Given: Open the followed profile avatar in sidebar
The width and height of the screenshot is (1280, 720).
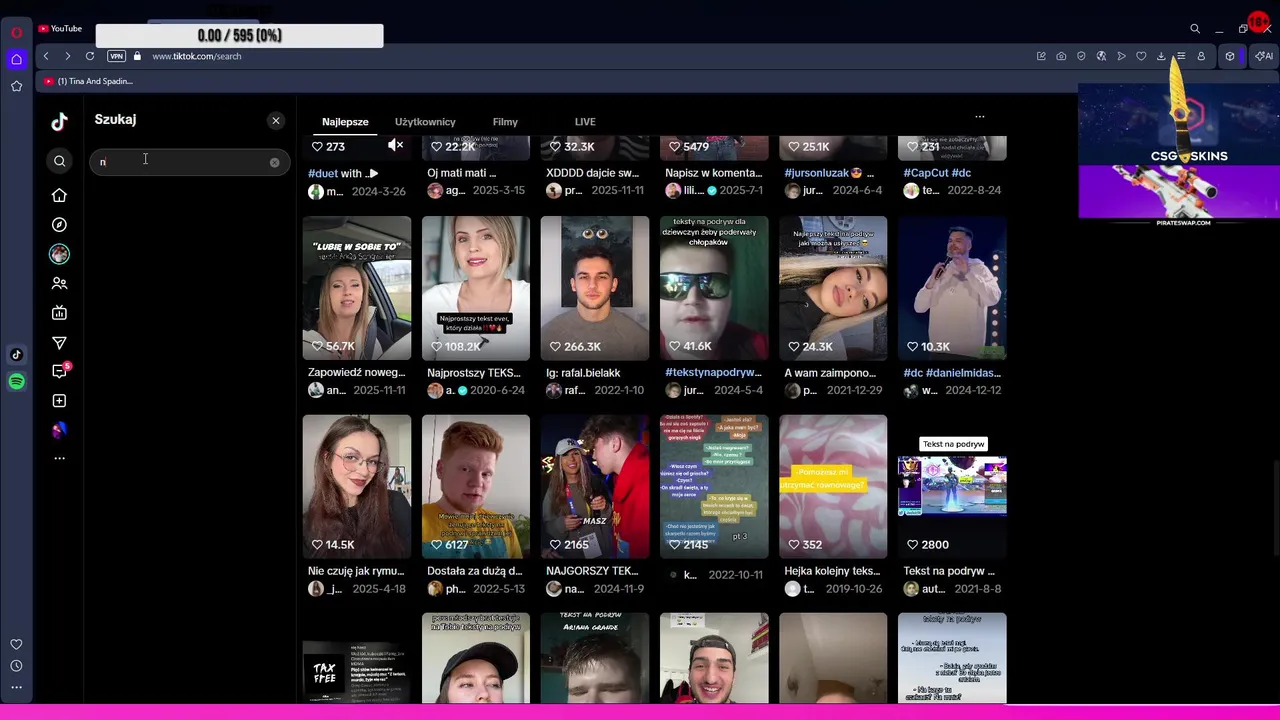Looking at the screenshot, I should pyautogui.click(x=59, y=254).
